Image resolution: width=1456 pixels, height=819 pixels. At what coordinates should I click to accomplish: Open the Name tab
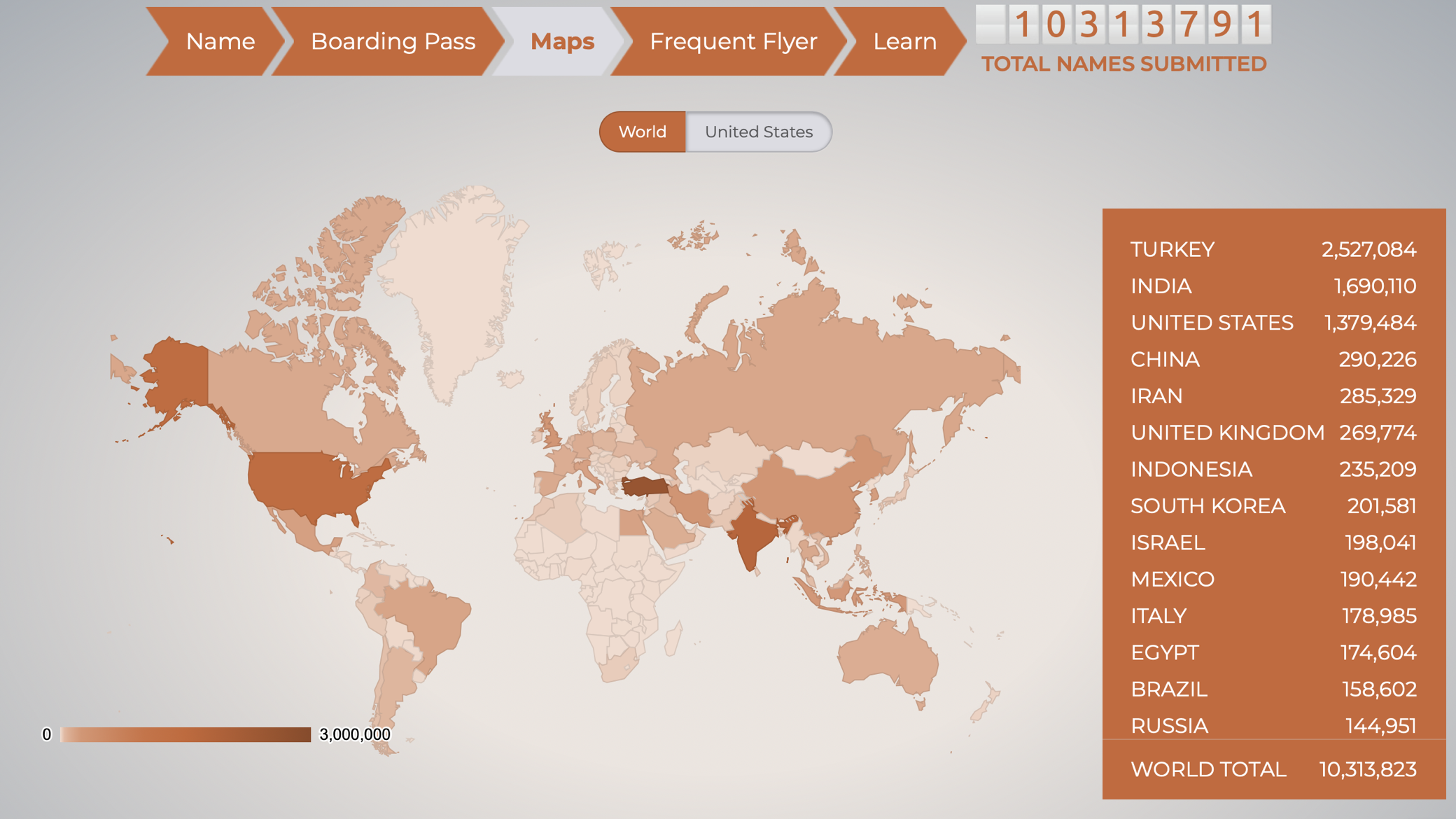click(x=220, y=41)
